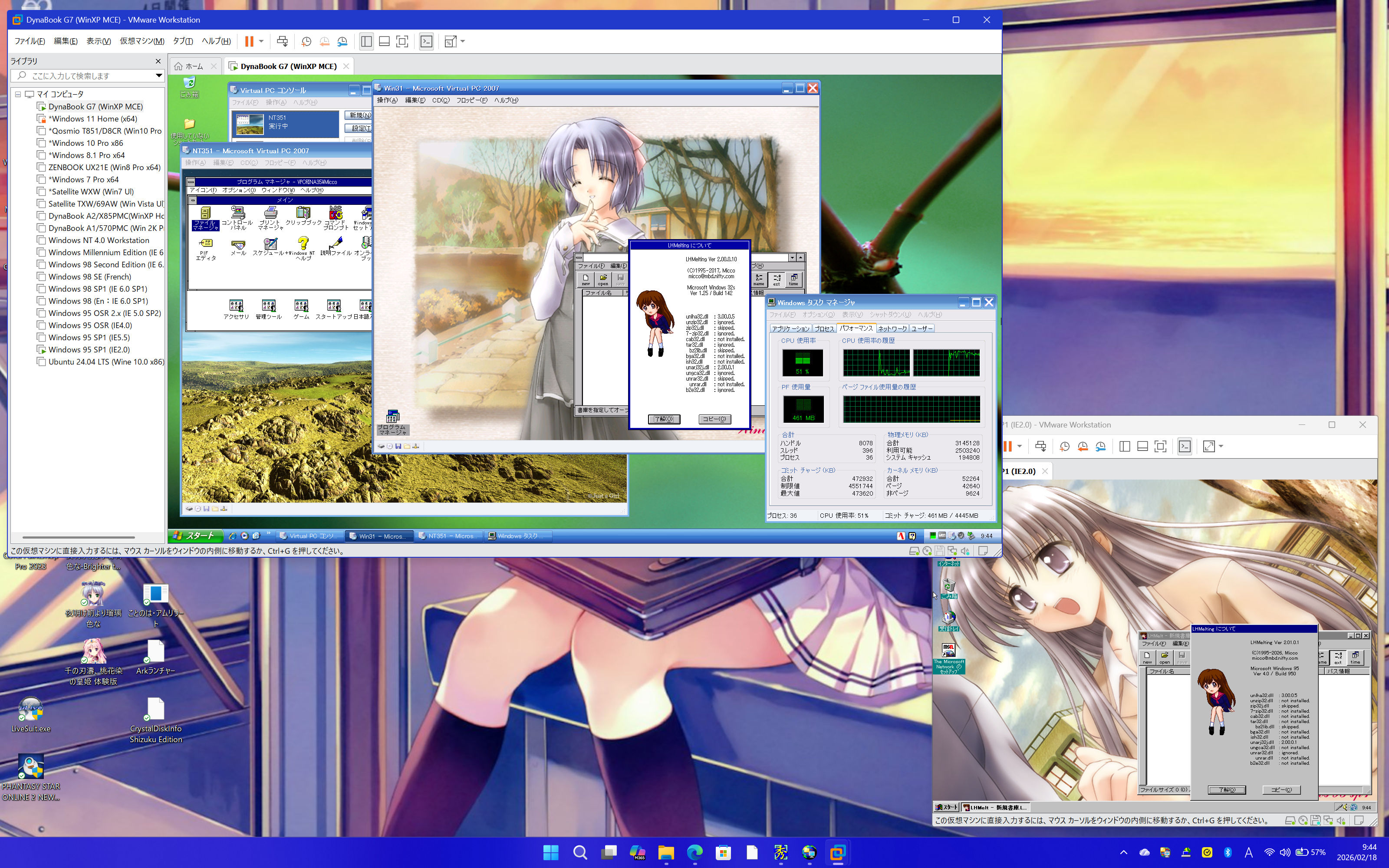
Task: Select Windows NT 4.0 Workstation in library
Action: (x=99, y=240)
